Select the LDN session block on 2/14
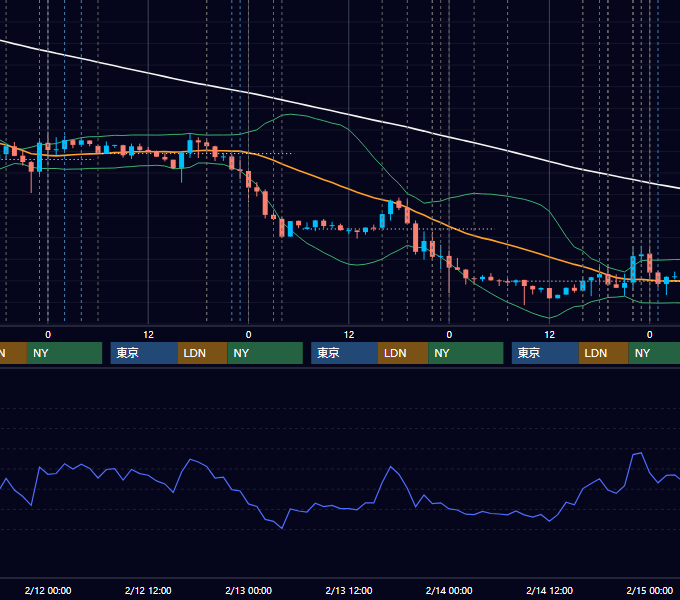The height and width of the screenshot is (600, 680). (x=604, y=353)
